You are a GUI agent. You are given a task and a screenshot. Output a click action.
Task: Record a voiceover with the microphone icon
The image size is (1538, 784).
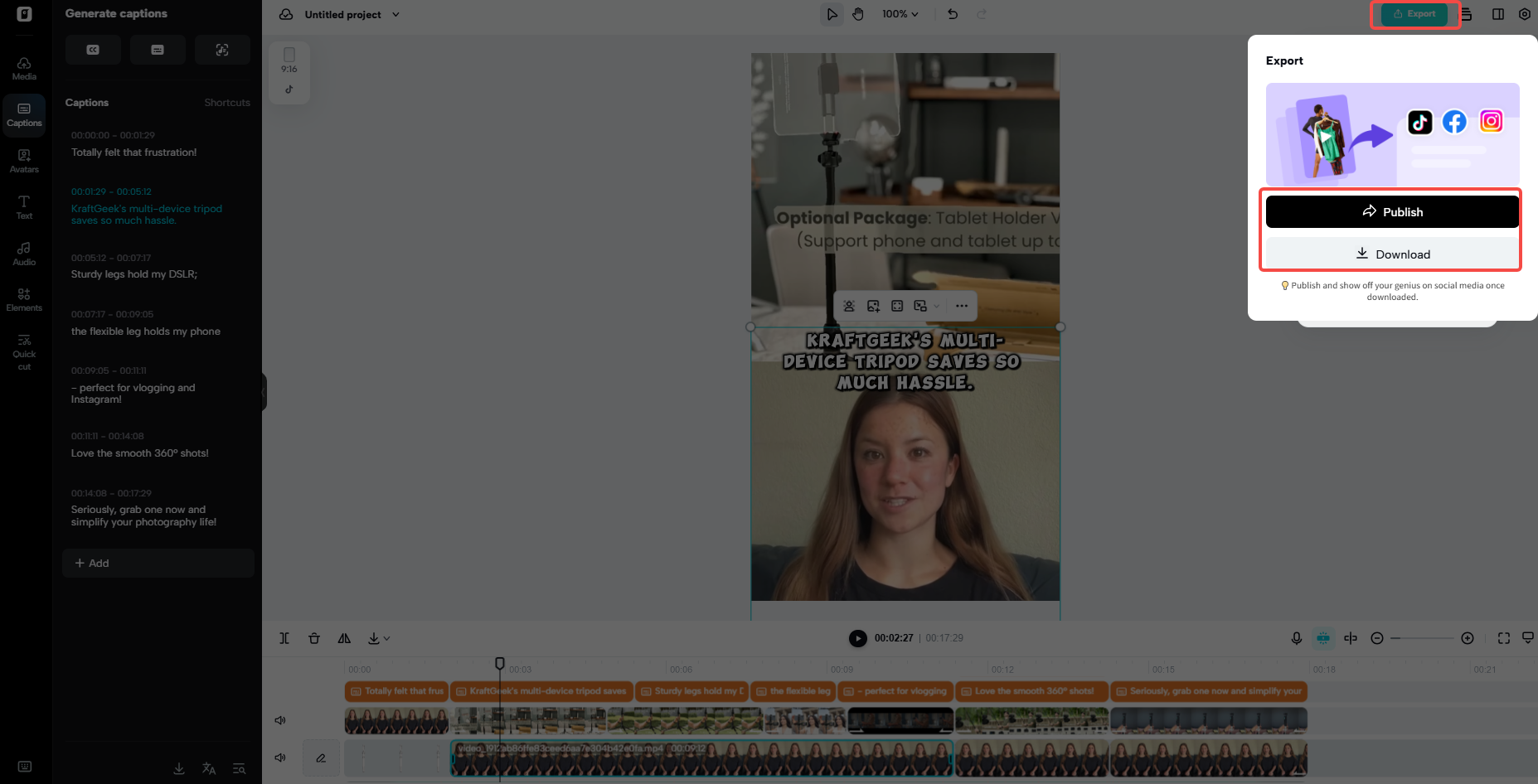pos(1297,638)
